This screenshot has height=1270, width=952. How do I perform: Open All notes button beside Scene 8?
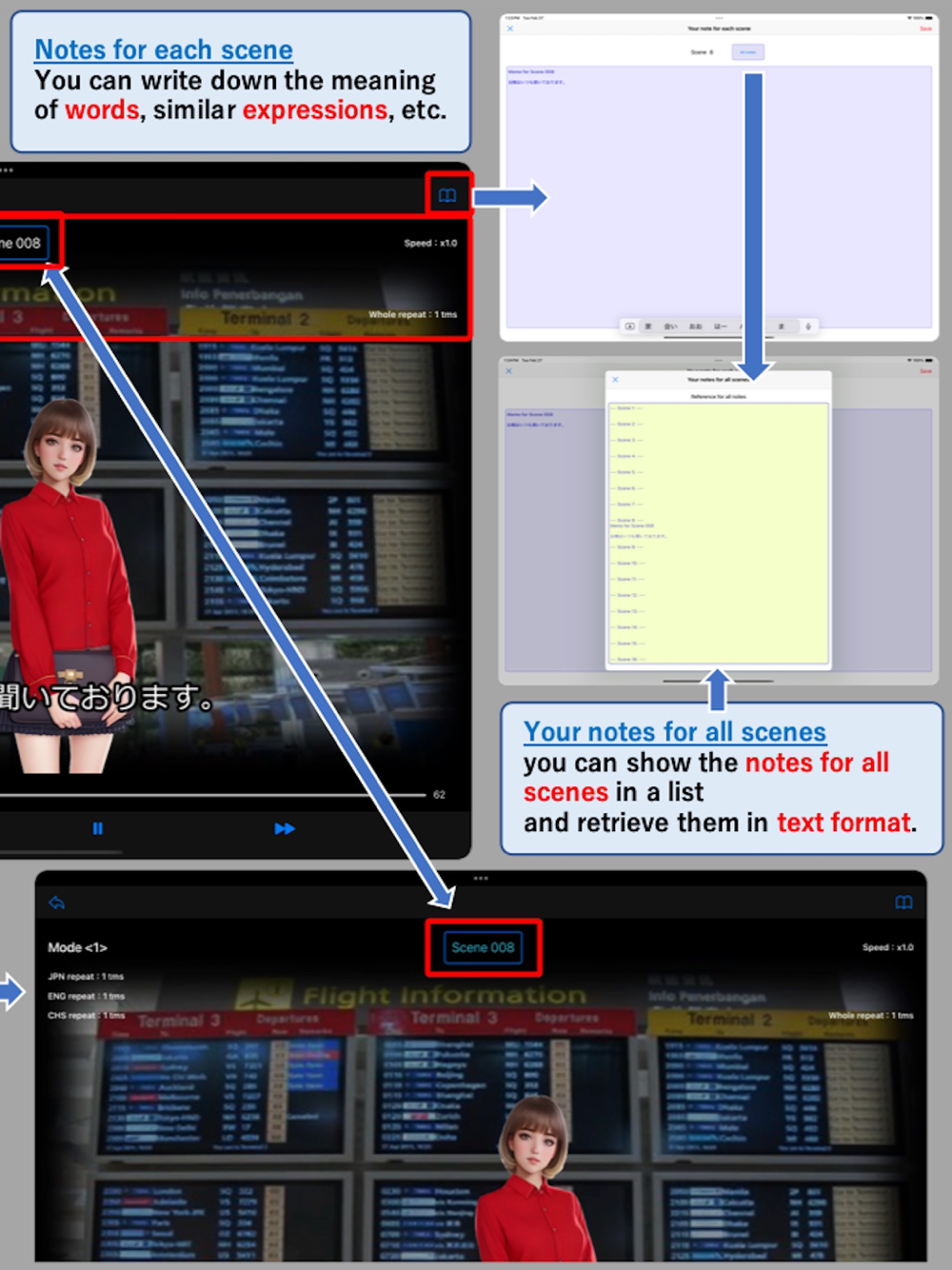pos(747,52)
